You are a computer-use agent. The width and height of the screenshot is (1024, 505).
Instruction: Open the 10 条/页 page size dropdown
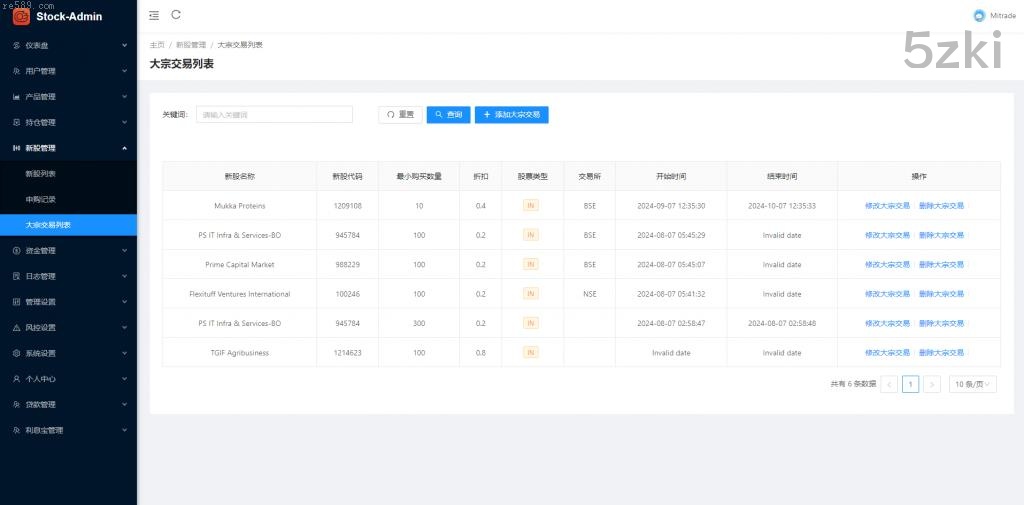(973, 384)
